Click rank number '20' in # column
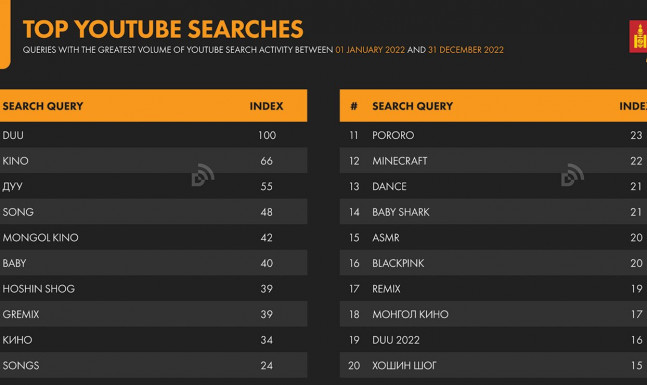Viewport: 647px width, 385px height. pos(354,365)
